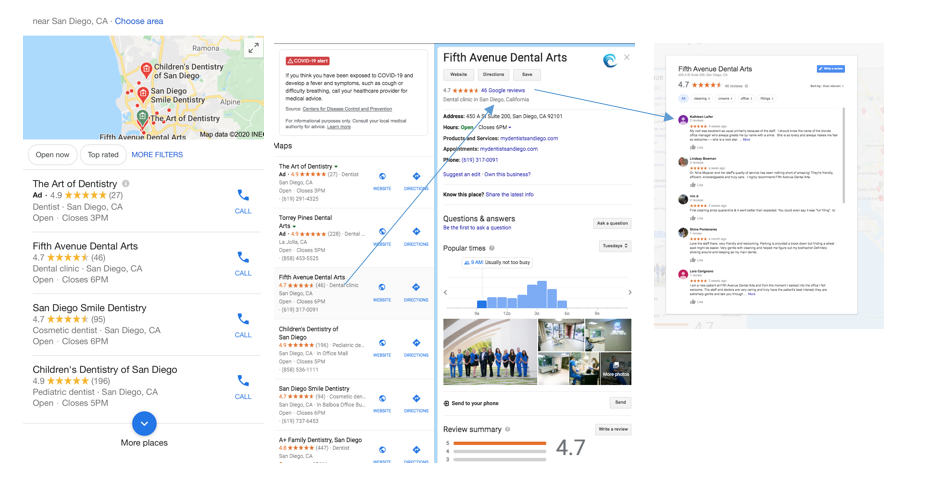Expand ad arrow beside Torrey Pines Dental Arts

point(294,226)
